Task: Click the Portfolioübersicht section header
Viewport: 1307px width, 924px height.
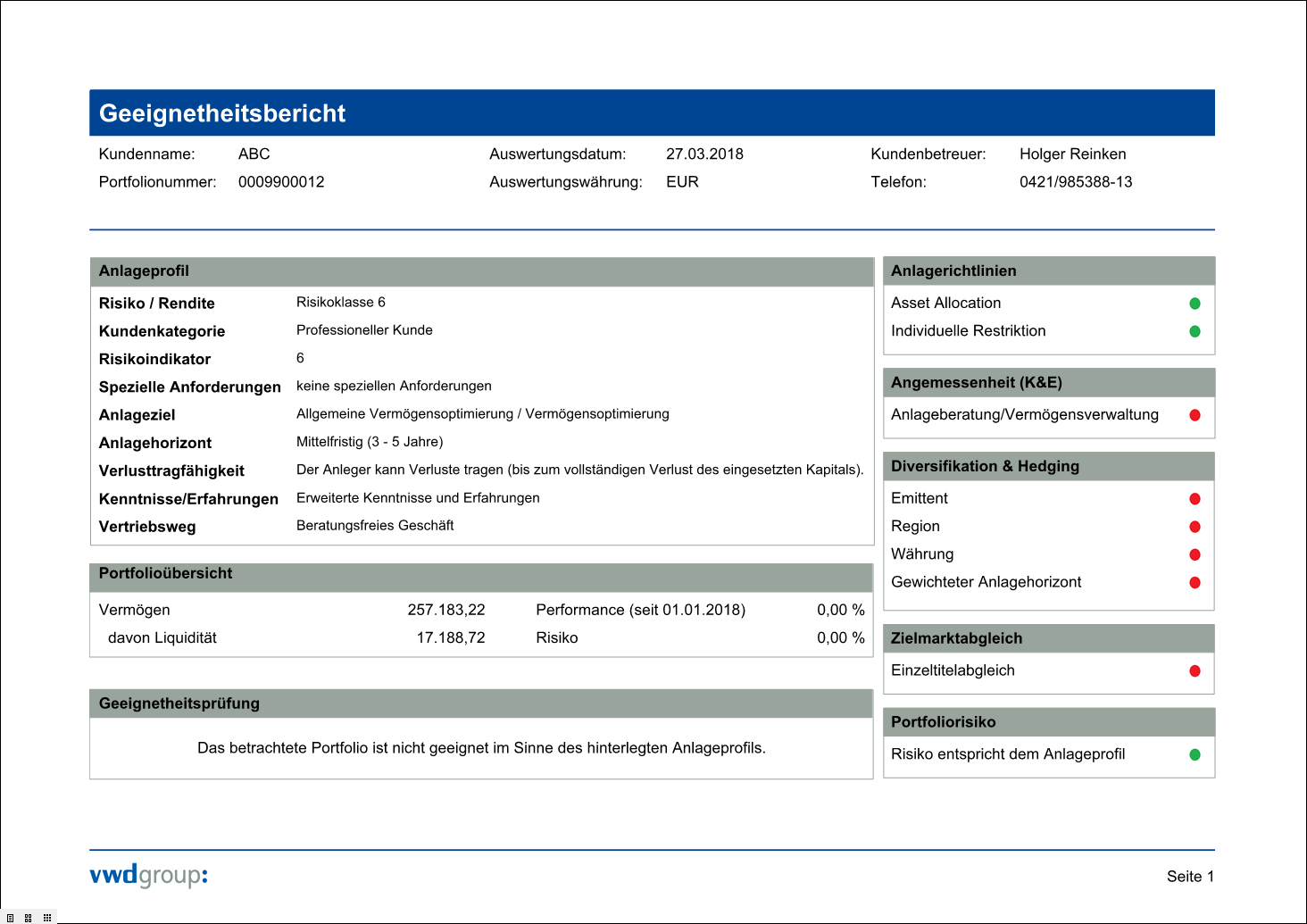Action: point(481,574)
